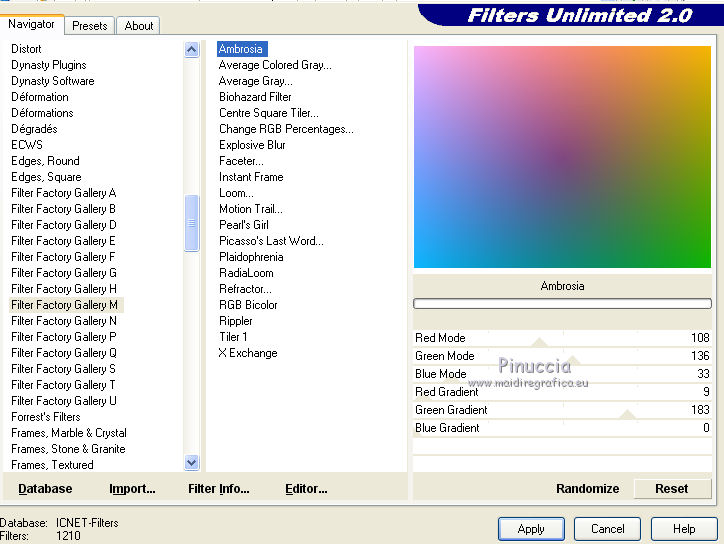Viewport: 724px width, 544px height.
Task: Select the Forrest's Filters category
Action: pos(46,417)
